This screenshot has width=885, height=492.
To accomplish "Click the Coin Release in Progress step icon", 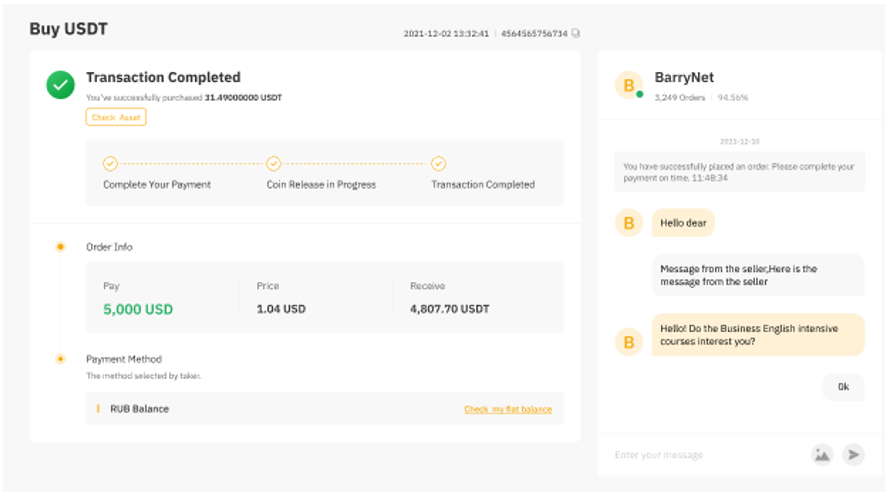I will pyautogui.click(x=273, y=163).
